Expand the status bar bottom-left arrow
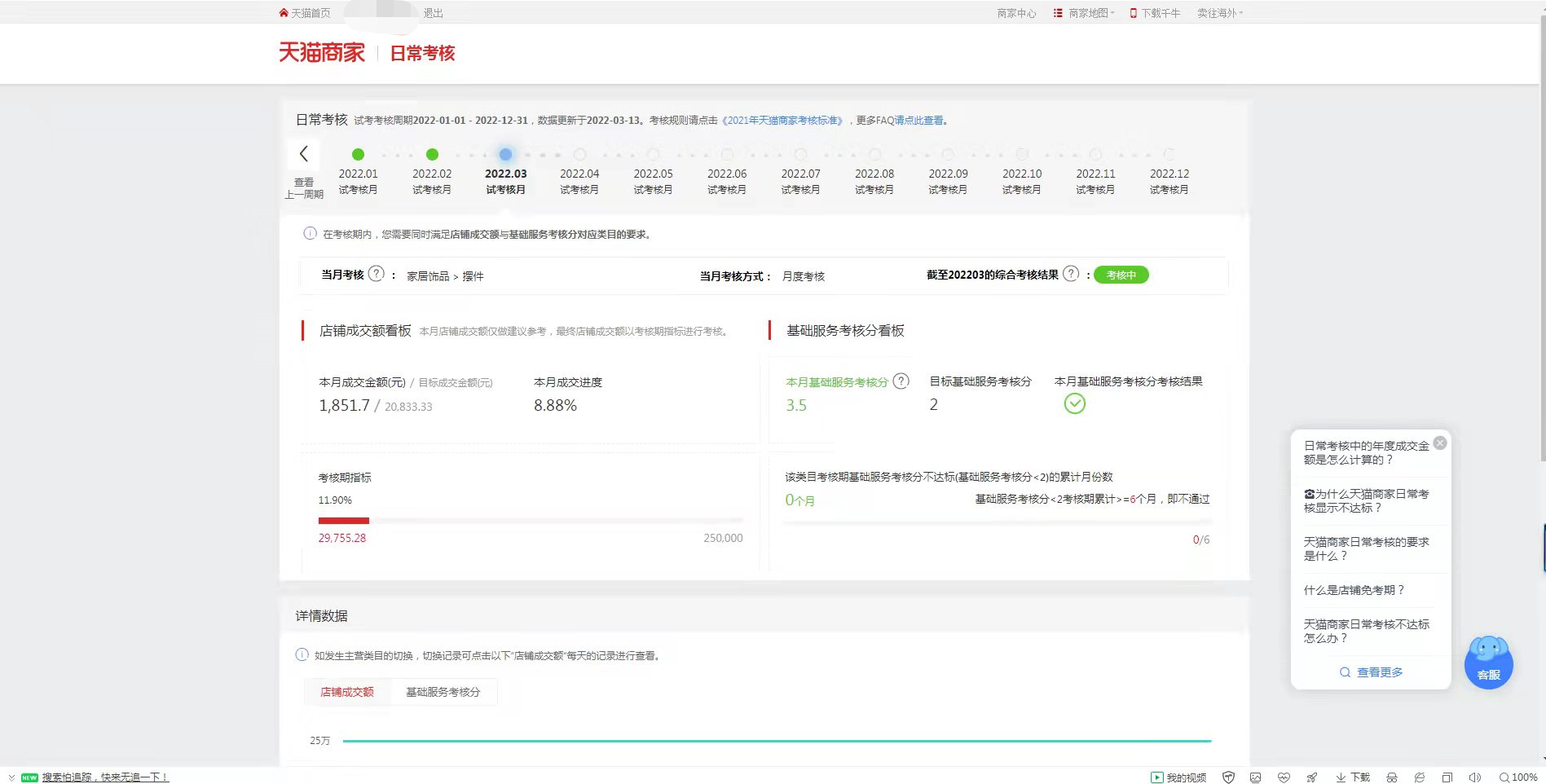1546x784 pixels. [x=11, y=777]
